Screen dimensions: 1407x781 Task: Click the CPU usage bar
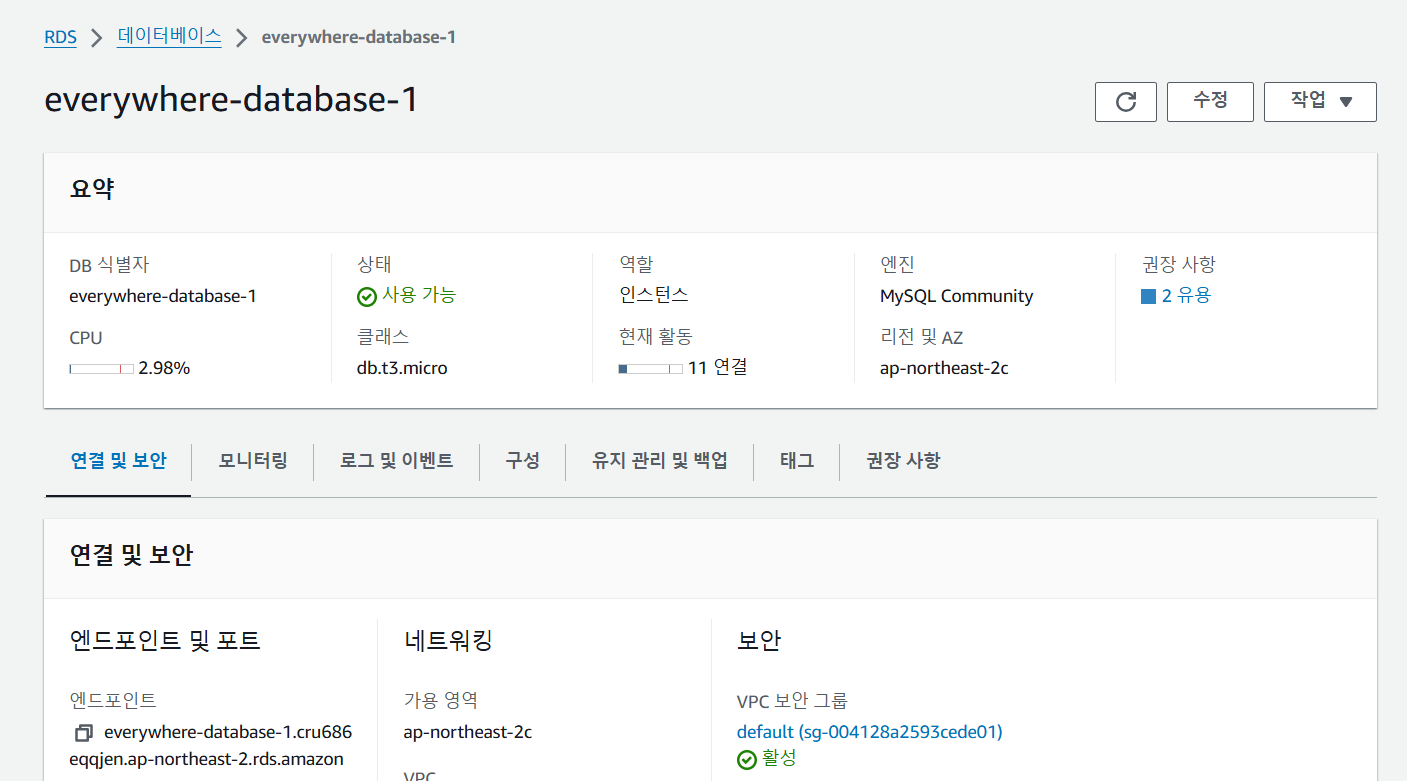pos(101,369)
